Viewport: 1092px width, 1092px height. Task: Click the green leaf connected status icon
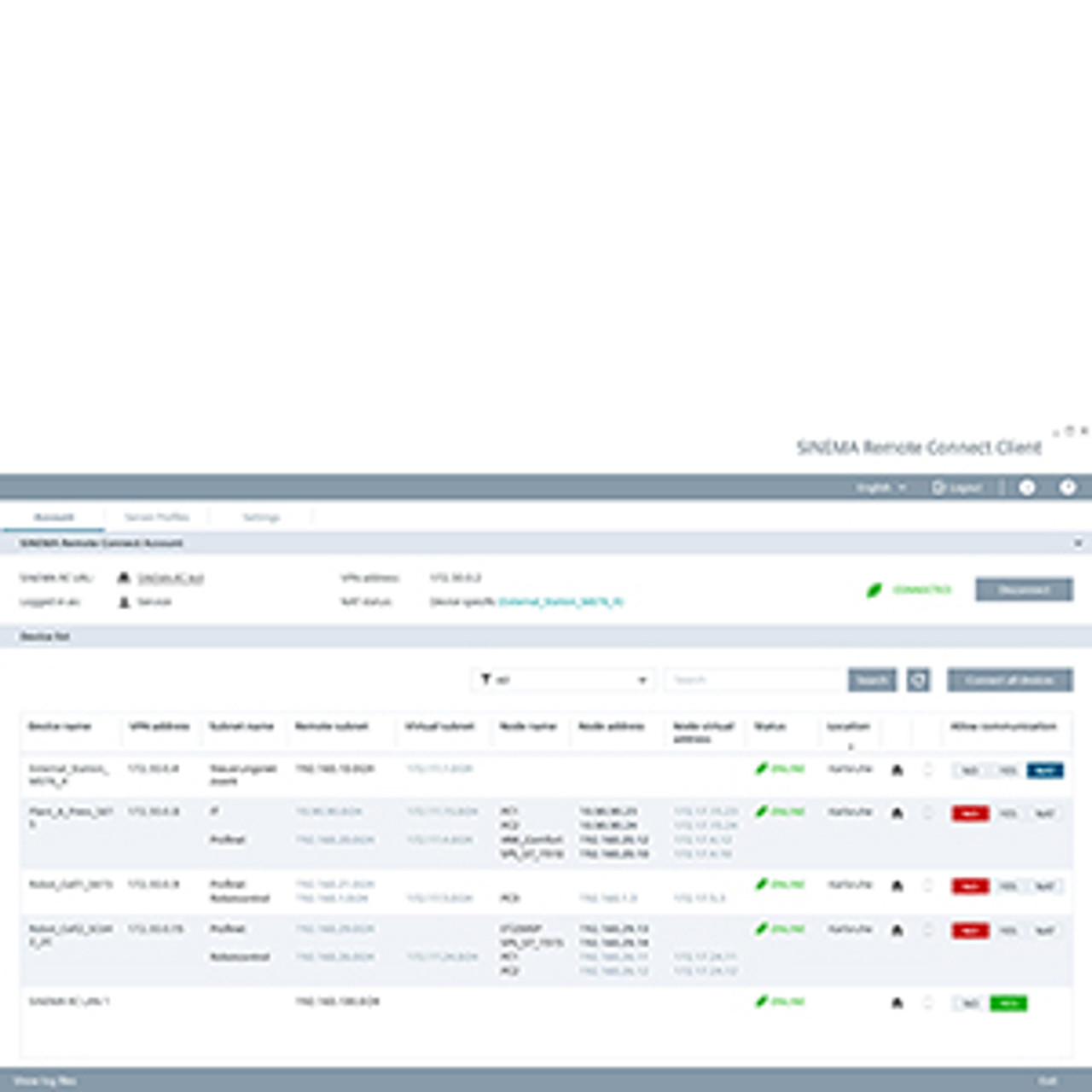[874, 590]
